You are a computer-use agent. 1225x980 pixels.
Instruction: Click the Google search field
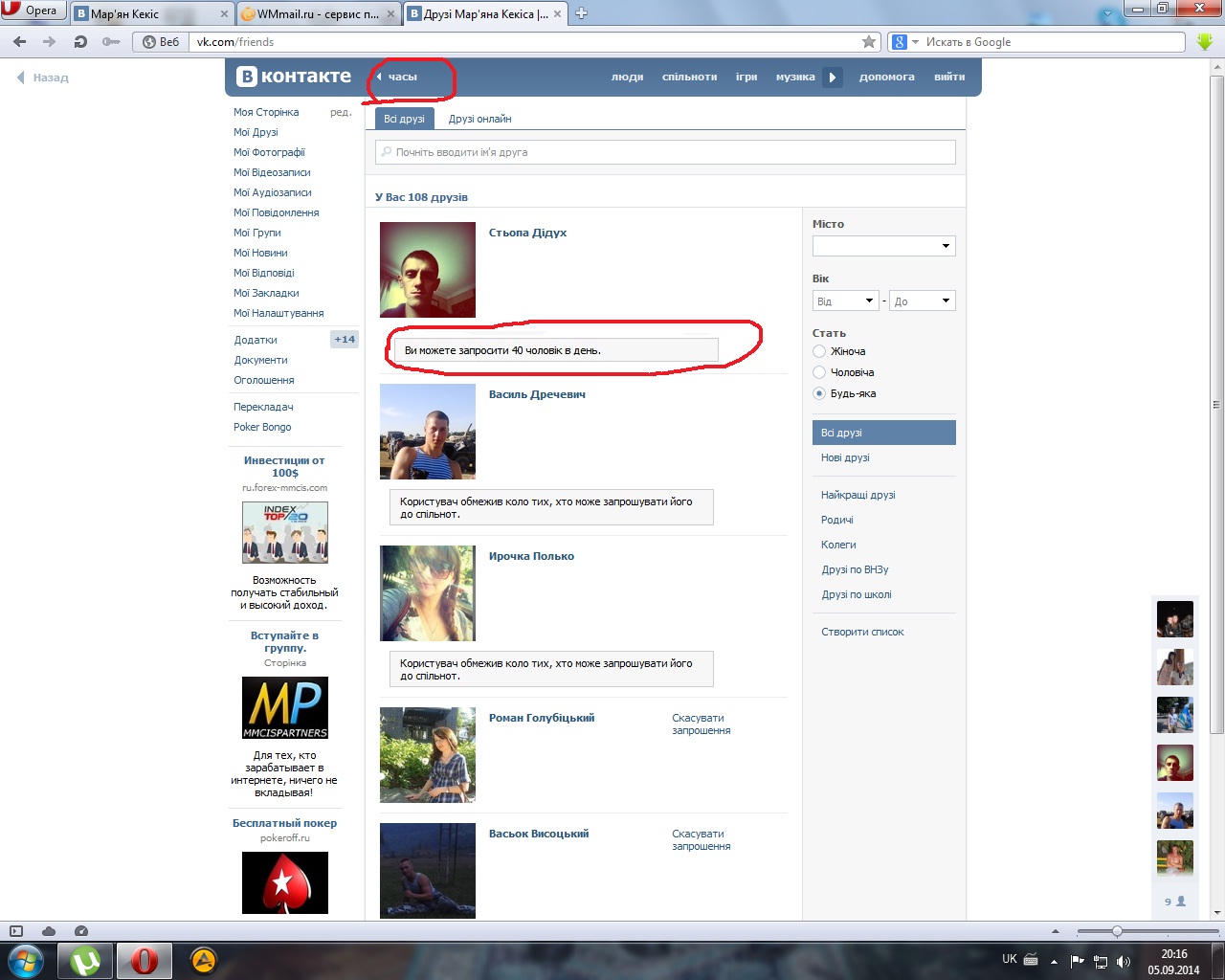(x=1055, y=42)
